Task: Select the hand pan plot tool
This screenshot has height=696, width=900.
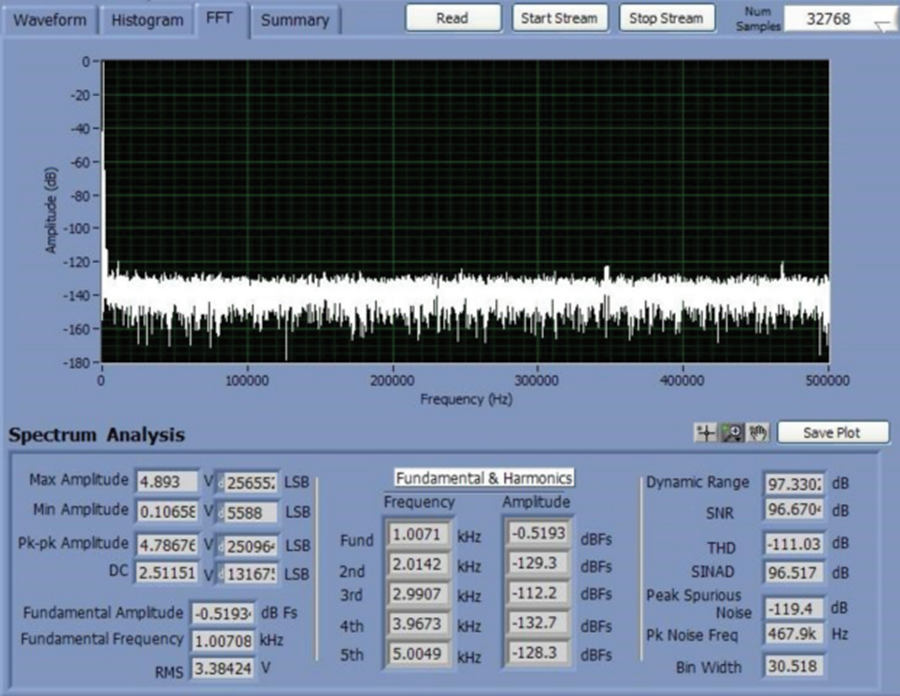Action: (x=759, y=433)
